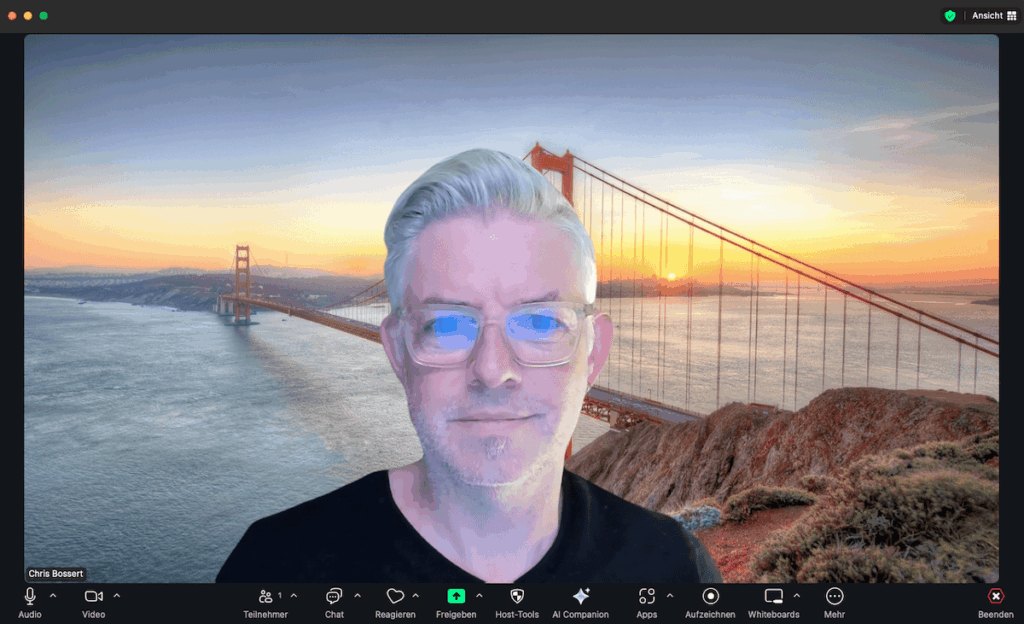Start screen sharing with Freigeben

tap(456, 597)
